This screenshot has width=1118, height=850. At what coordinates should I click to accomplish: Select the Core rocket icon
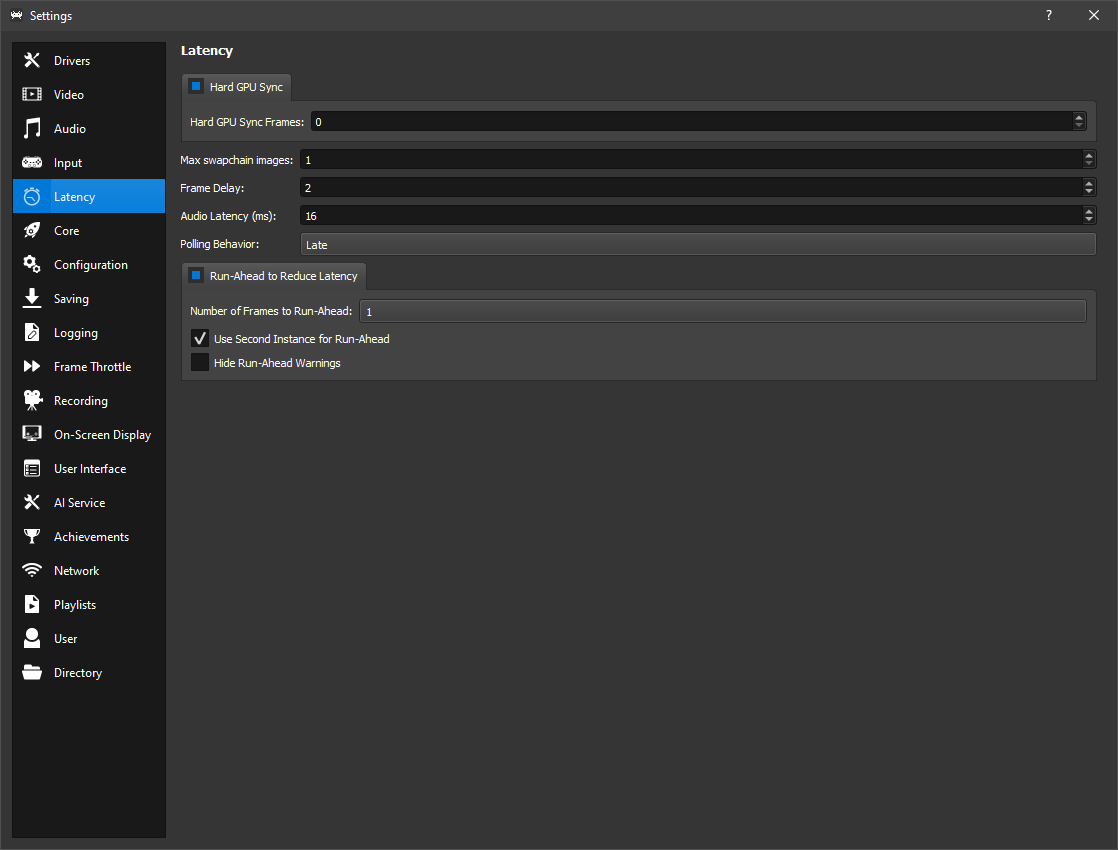pos(32,231)
